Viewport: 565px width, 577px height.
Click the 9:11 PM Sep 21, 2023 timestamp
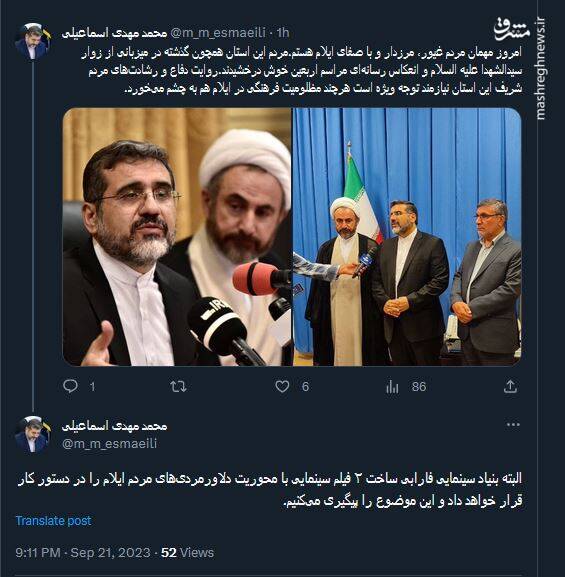[x=83, y=553]
